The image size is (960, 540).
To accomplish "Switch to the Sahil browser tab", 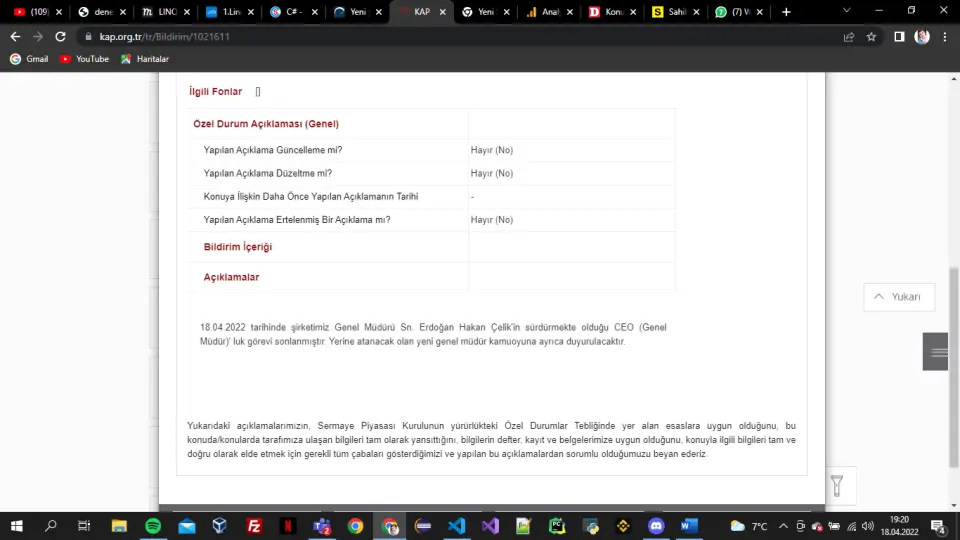I will point(668,12).
